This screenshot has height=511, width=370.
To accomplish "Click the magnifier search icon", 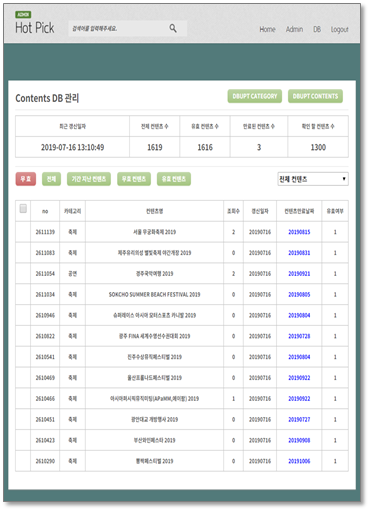I will point(173,28).
